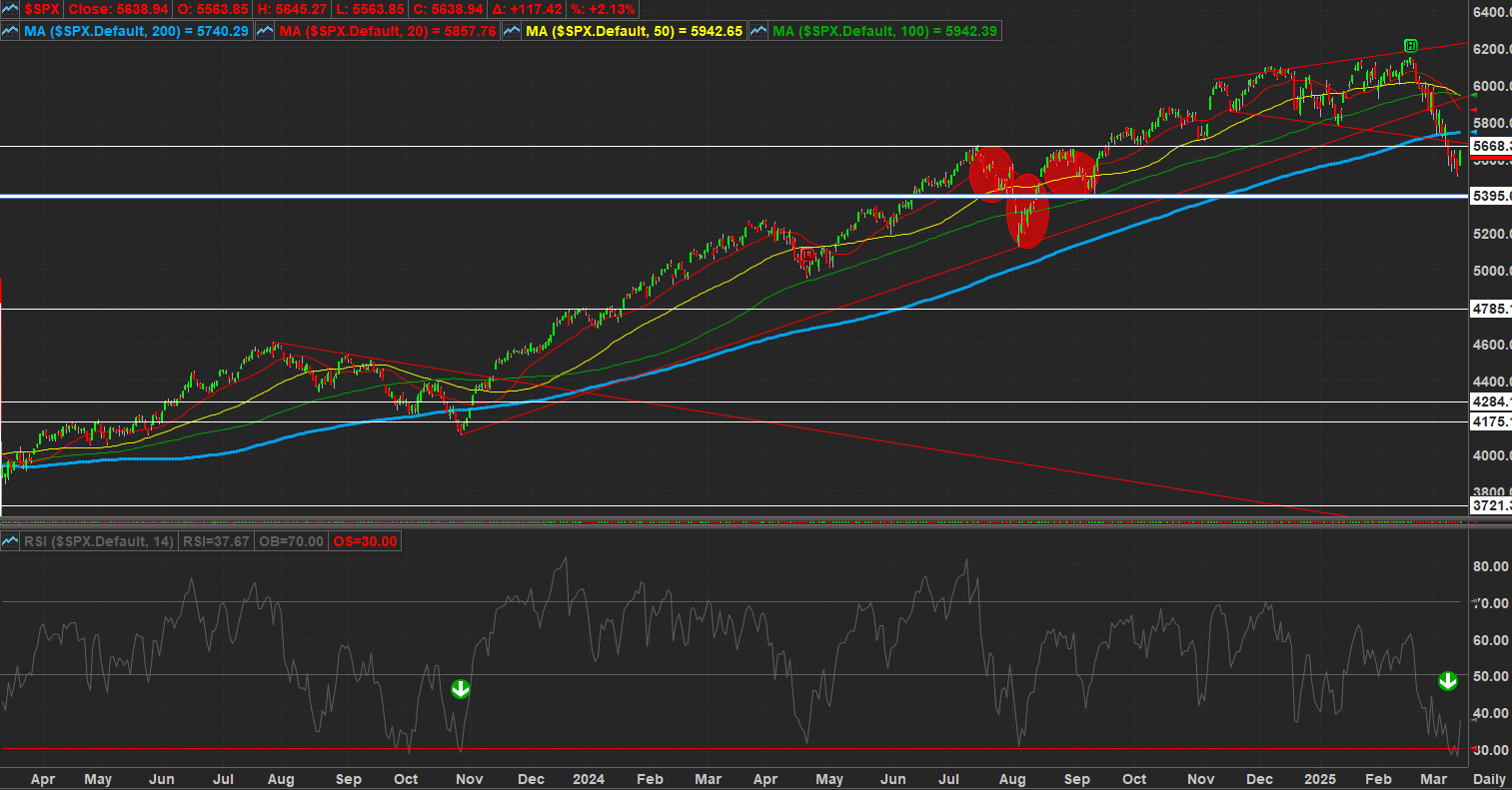
Task: Click the MA 200 indicator icon
Action: coord(11,31)
